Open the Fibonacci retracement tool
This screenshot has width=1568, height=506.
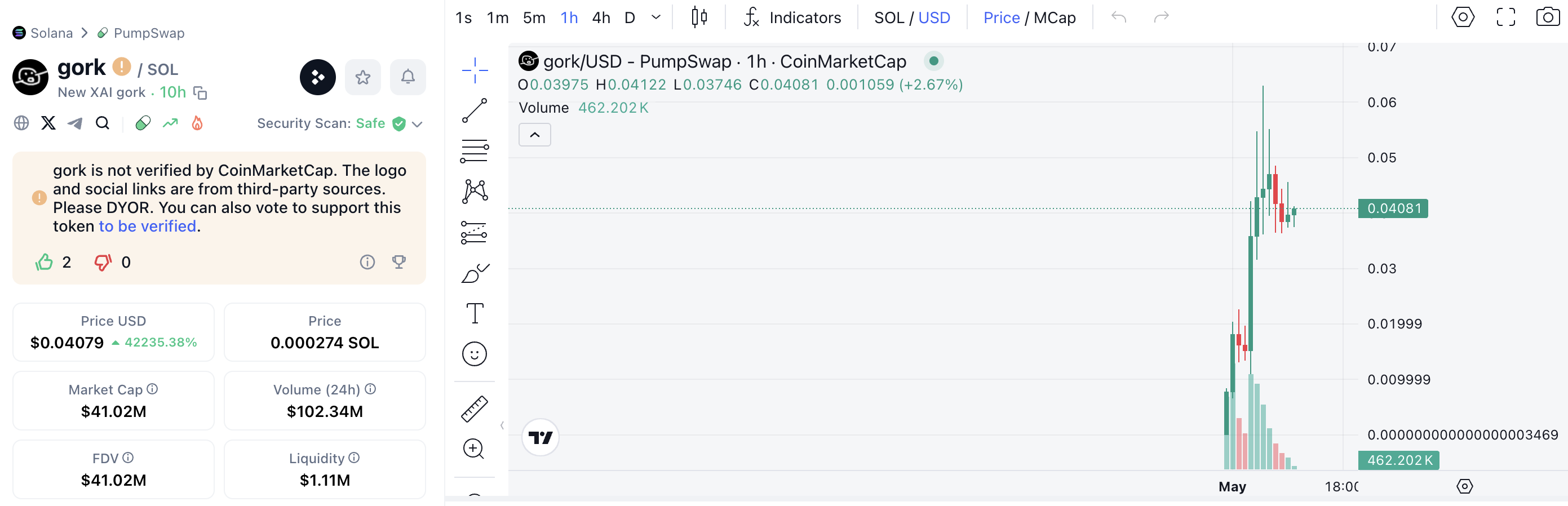(475, 151)
